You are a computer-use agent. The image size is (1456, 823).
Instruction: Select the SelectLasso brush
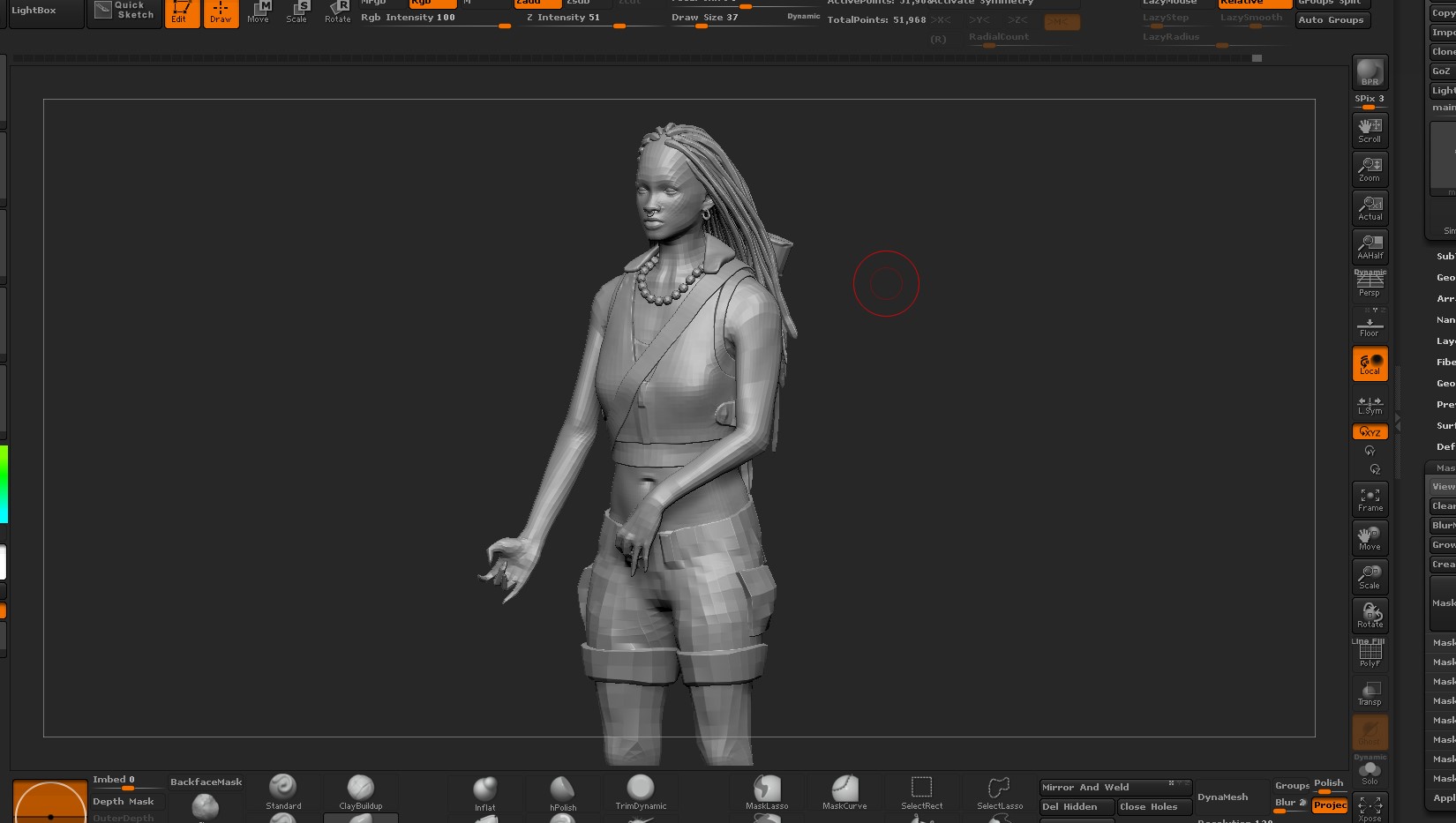point(1000,791)
